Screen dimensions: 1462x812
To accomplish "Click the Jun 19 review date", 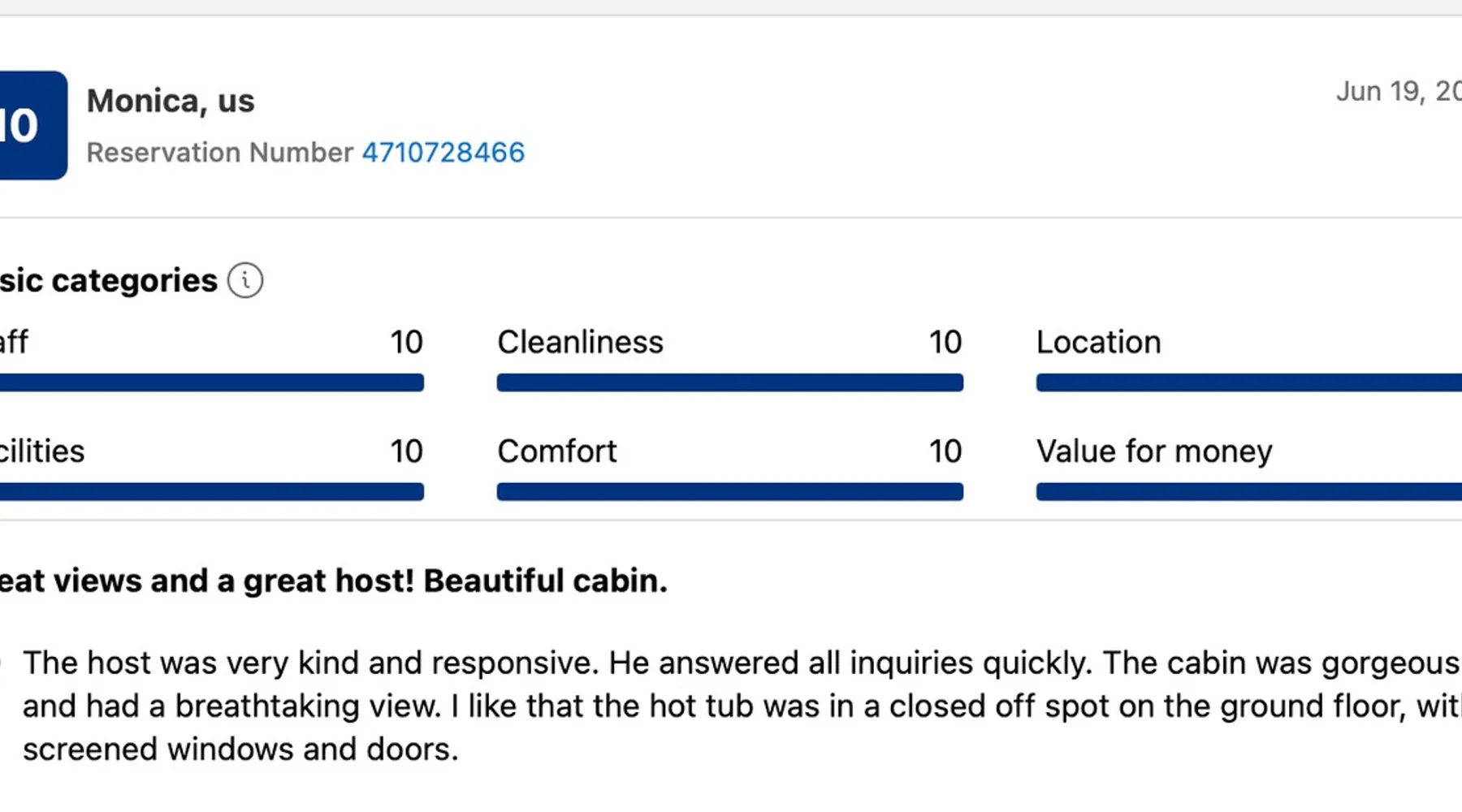I will click(1397, 91).
